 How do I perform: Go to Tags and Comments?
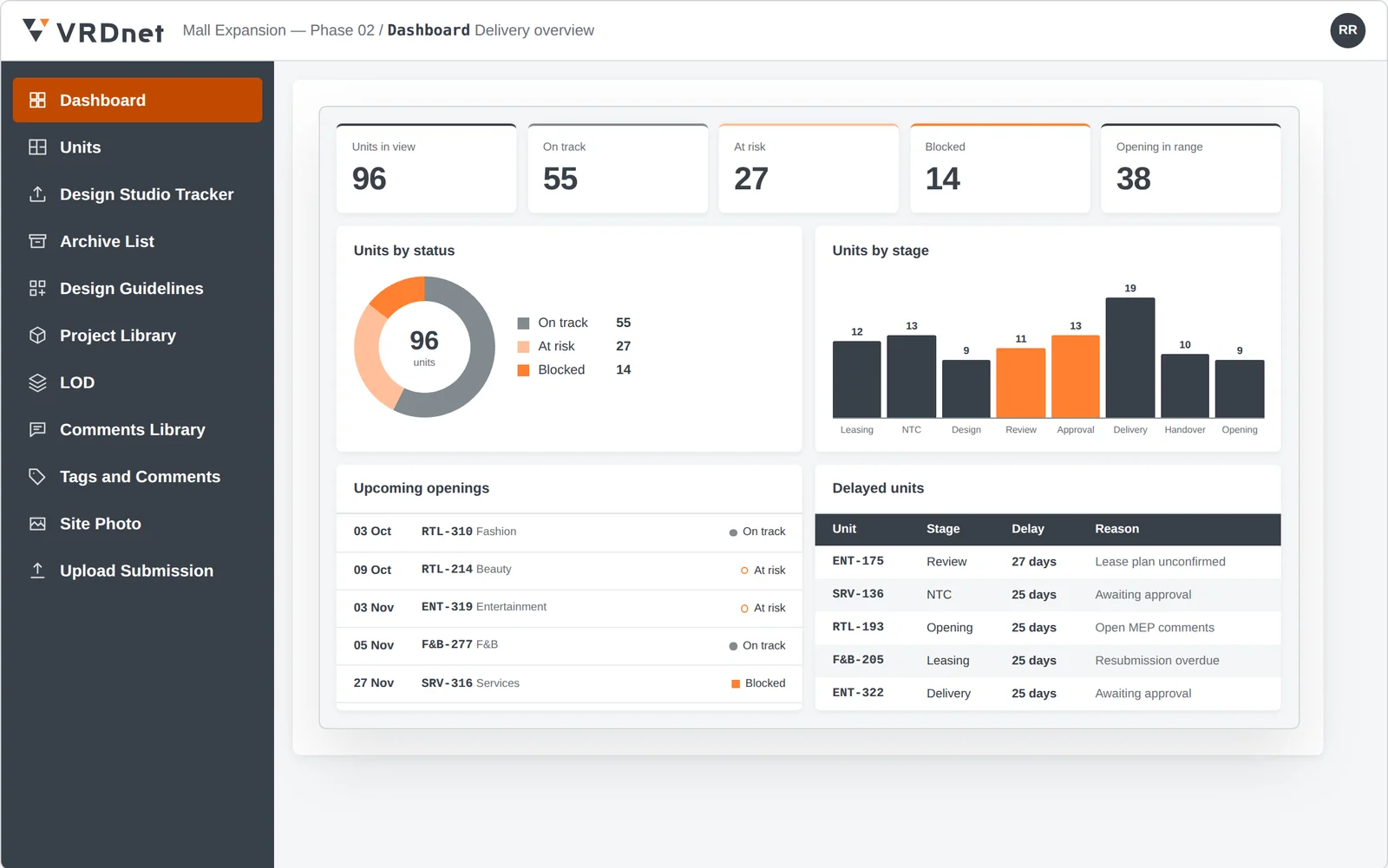coord(137,476)
